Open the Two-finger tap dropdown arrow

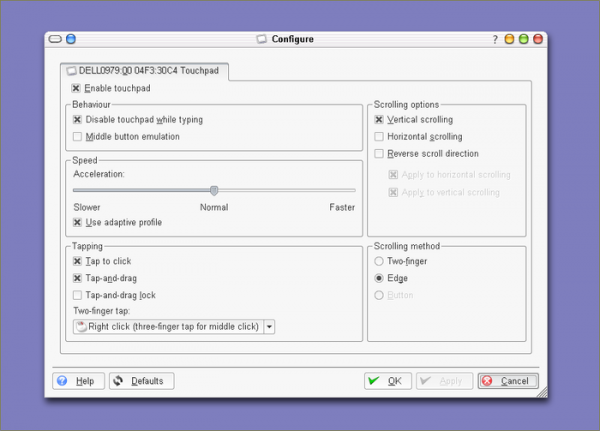(269, 326)
